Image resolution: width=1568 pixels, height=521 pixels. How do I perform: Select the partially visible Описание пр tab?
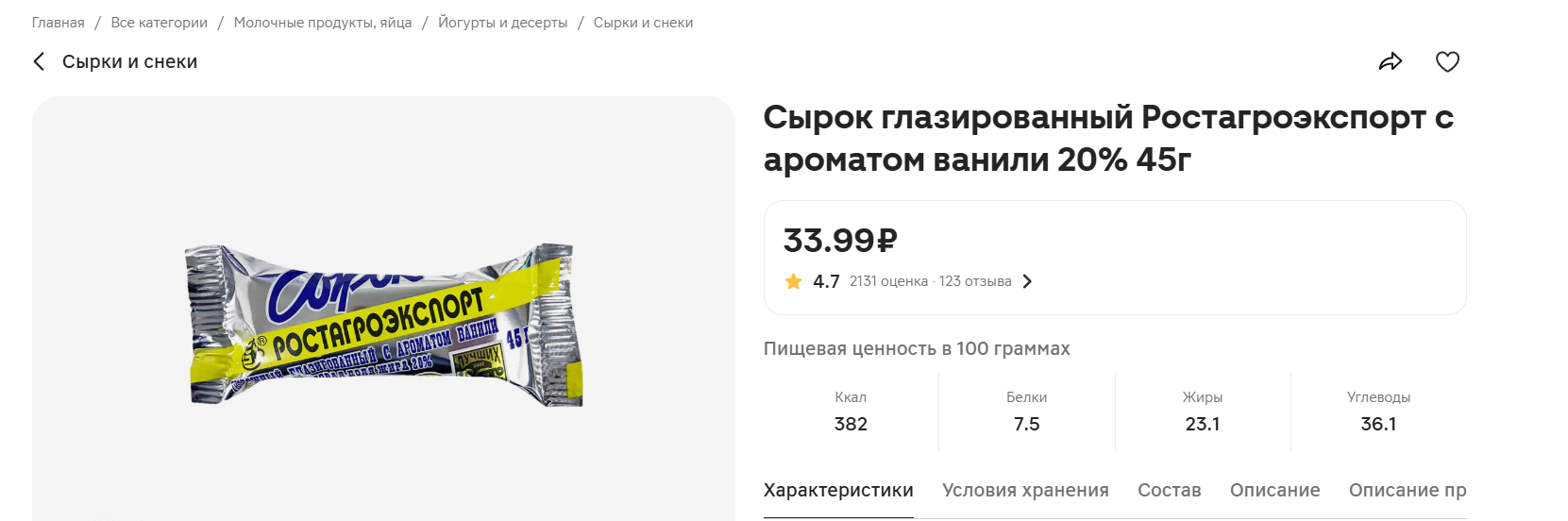pos(1407,491)
